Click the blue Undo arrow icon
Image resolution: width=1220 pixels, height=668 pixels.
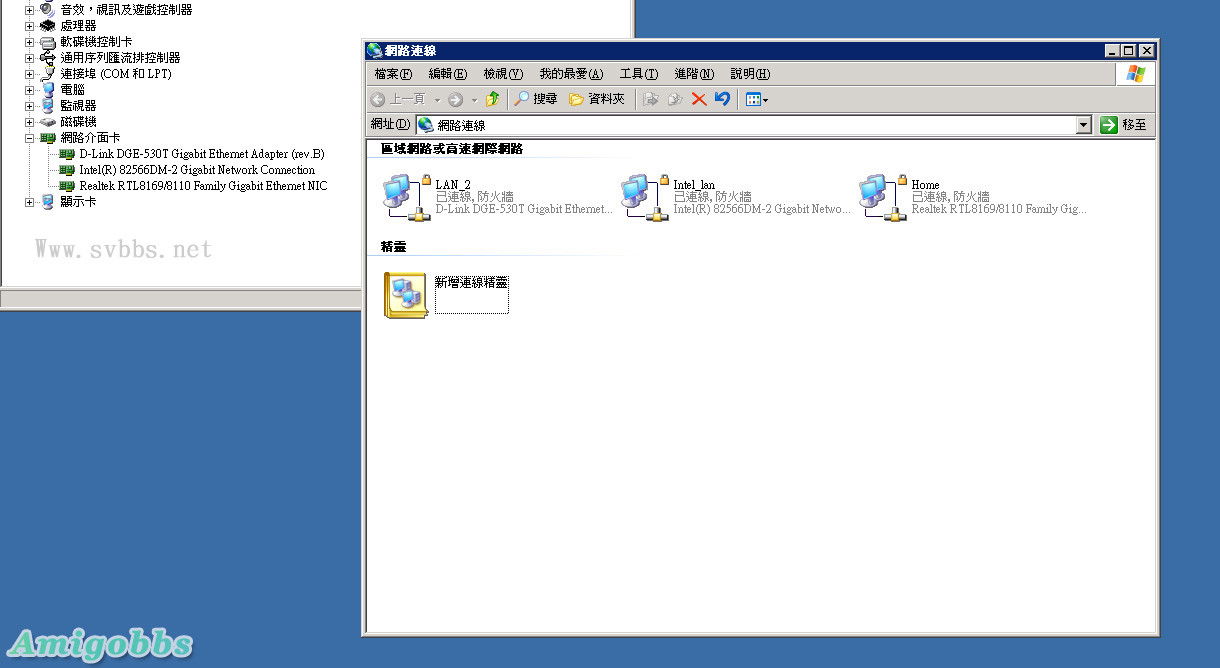point(722,99)
